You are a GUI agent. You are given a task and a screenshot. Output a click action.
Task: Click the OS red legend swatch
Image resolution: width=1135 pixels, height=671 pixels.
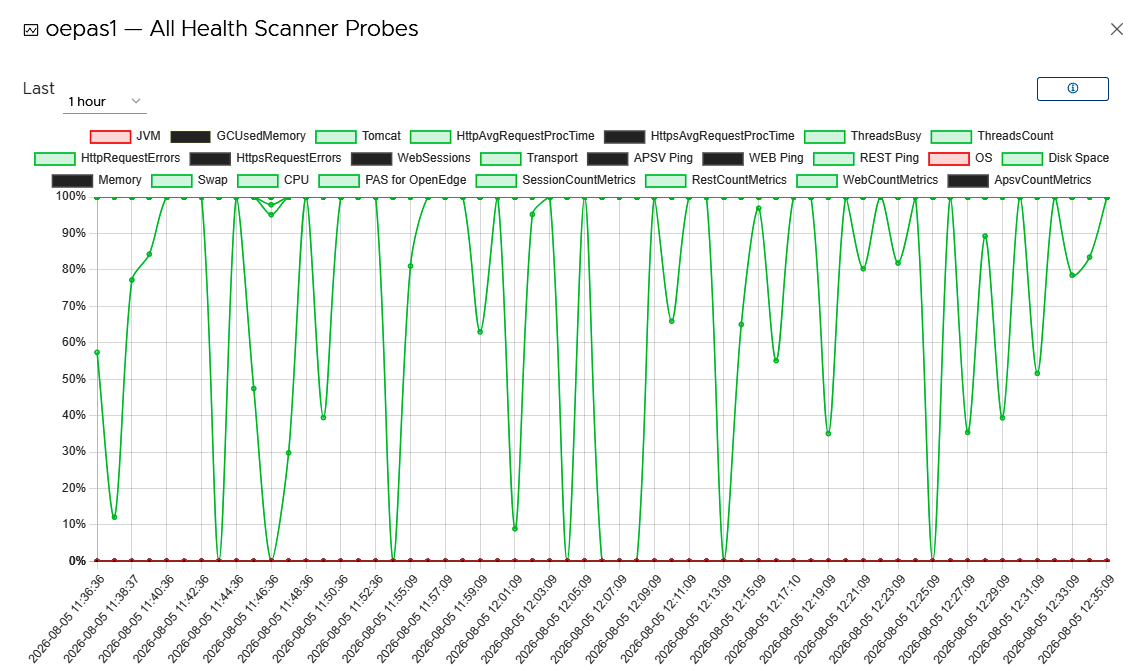pyautogui.click(x=948, y=159)
